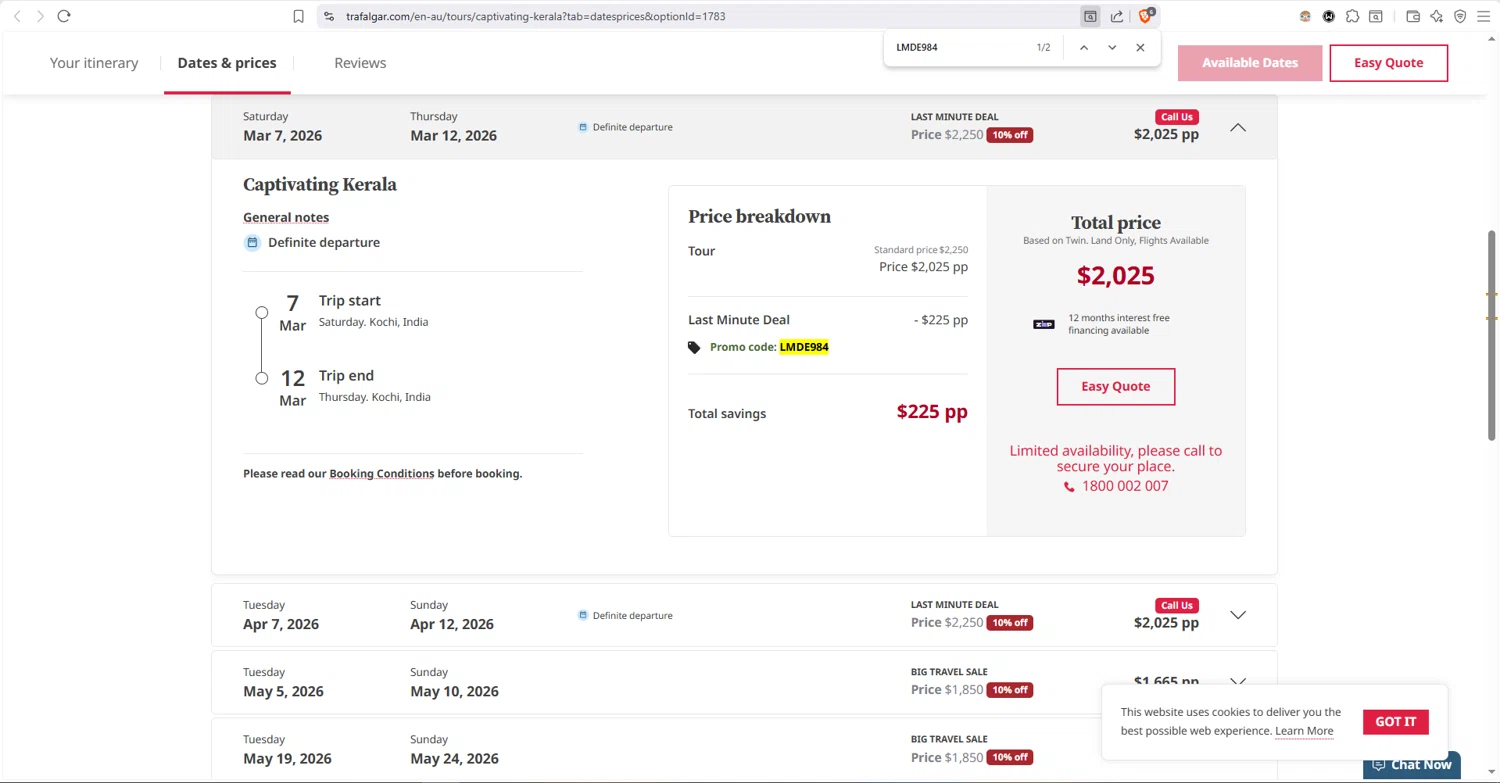Click the May 19 row 10% off badge
The image size is (1500, 783).
tap(1009, 757)
